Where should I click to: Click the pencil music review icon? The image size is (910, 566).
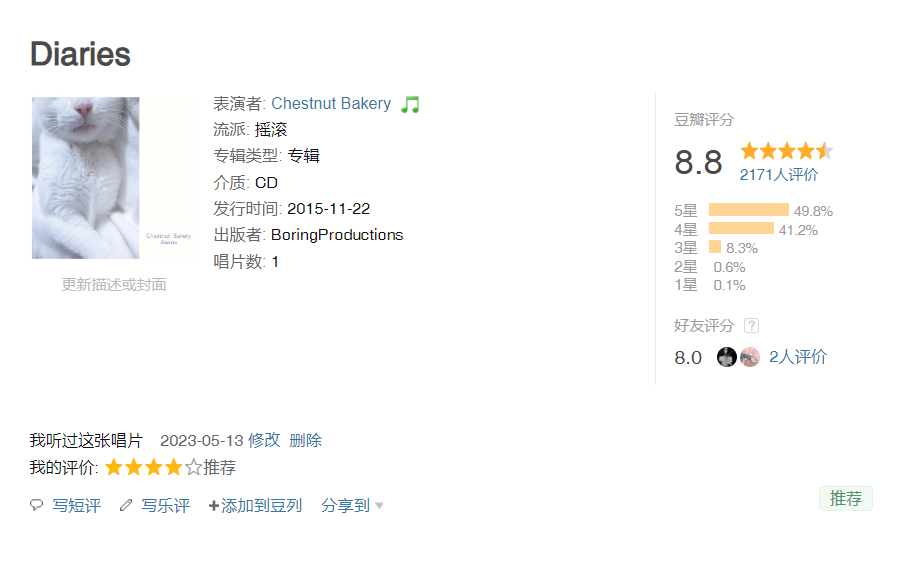click(x=125, y=506)
